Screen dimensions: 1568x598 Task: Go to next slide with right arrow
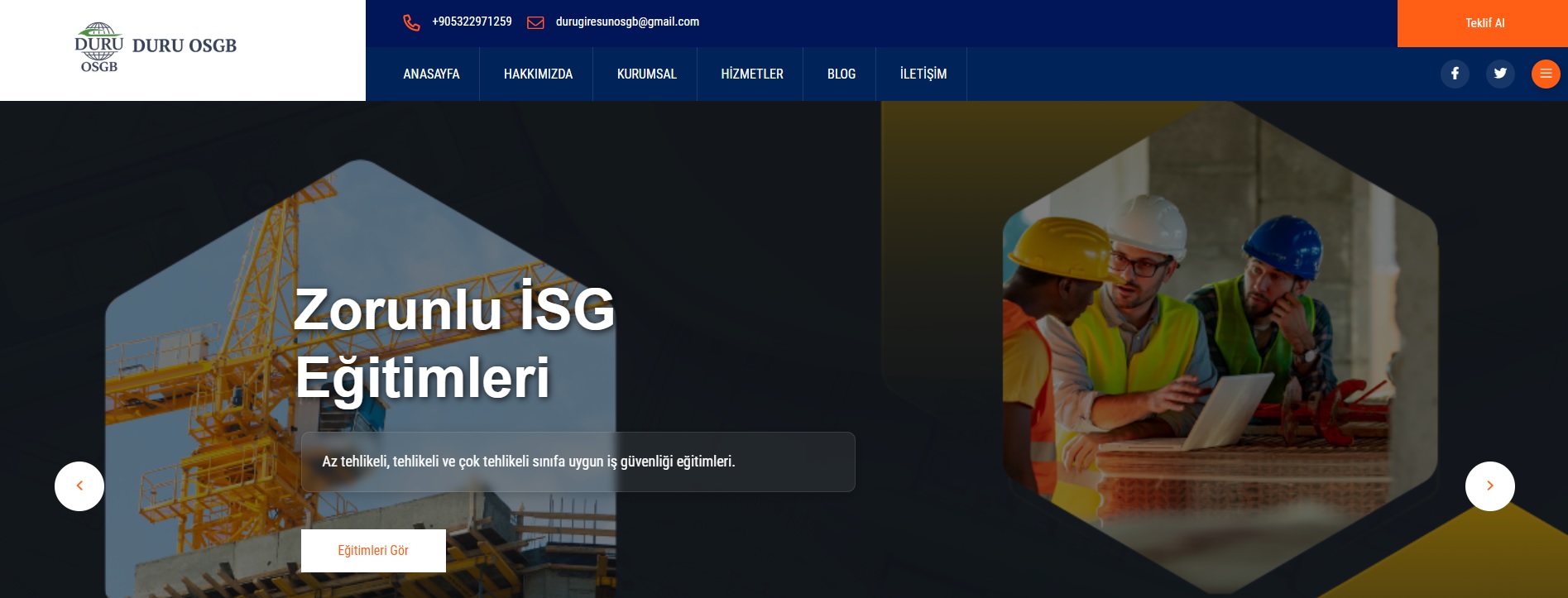point(1489,486)
